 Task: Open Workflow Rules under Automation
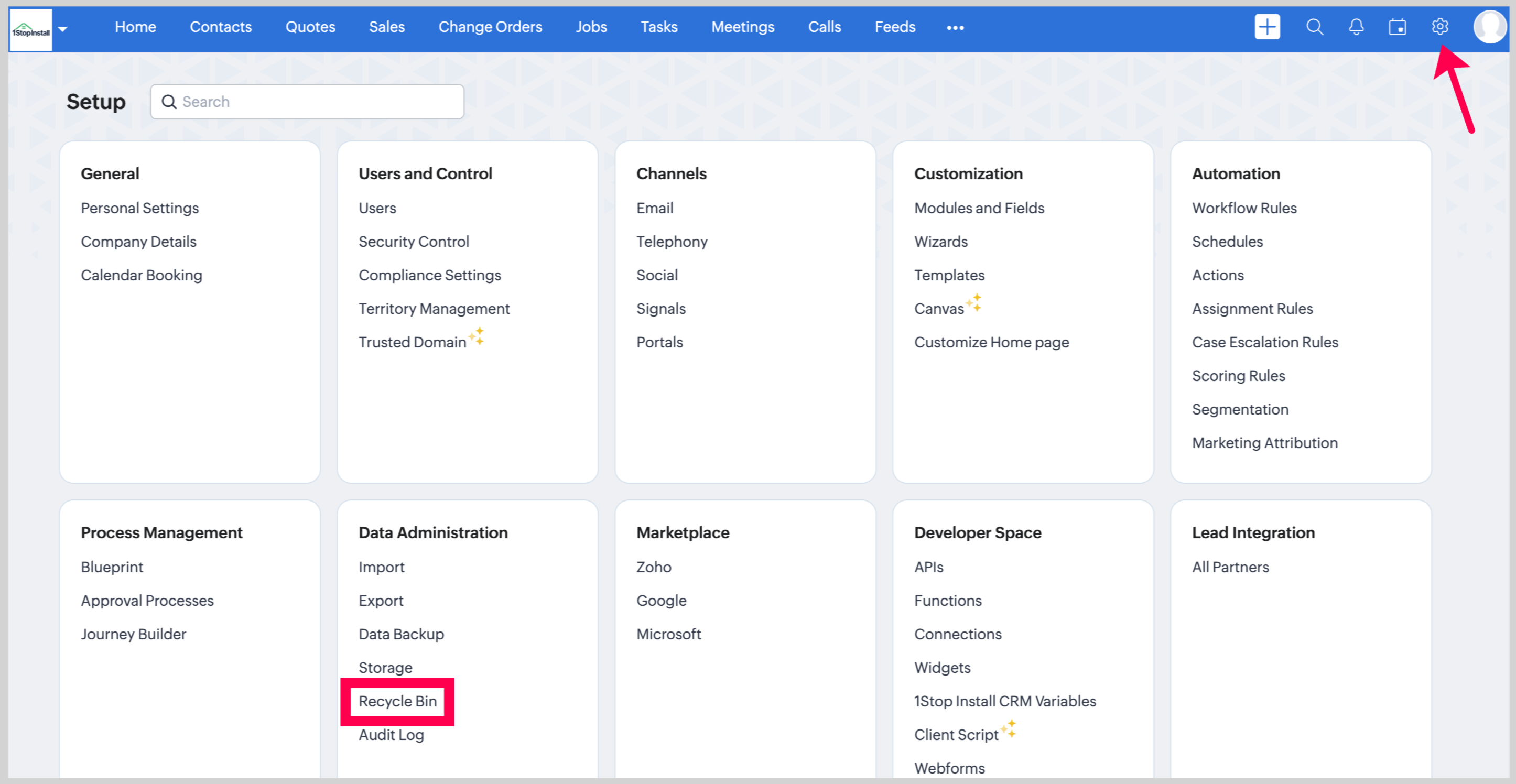(x=1244, y=208)
